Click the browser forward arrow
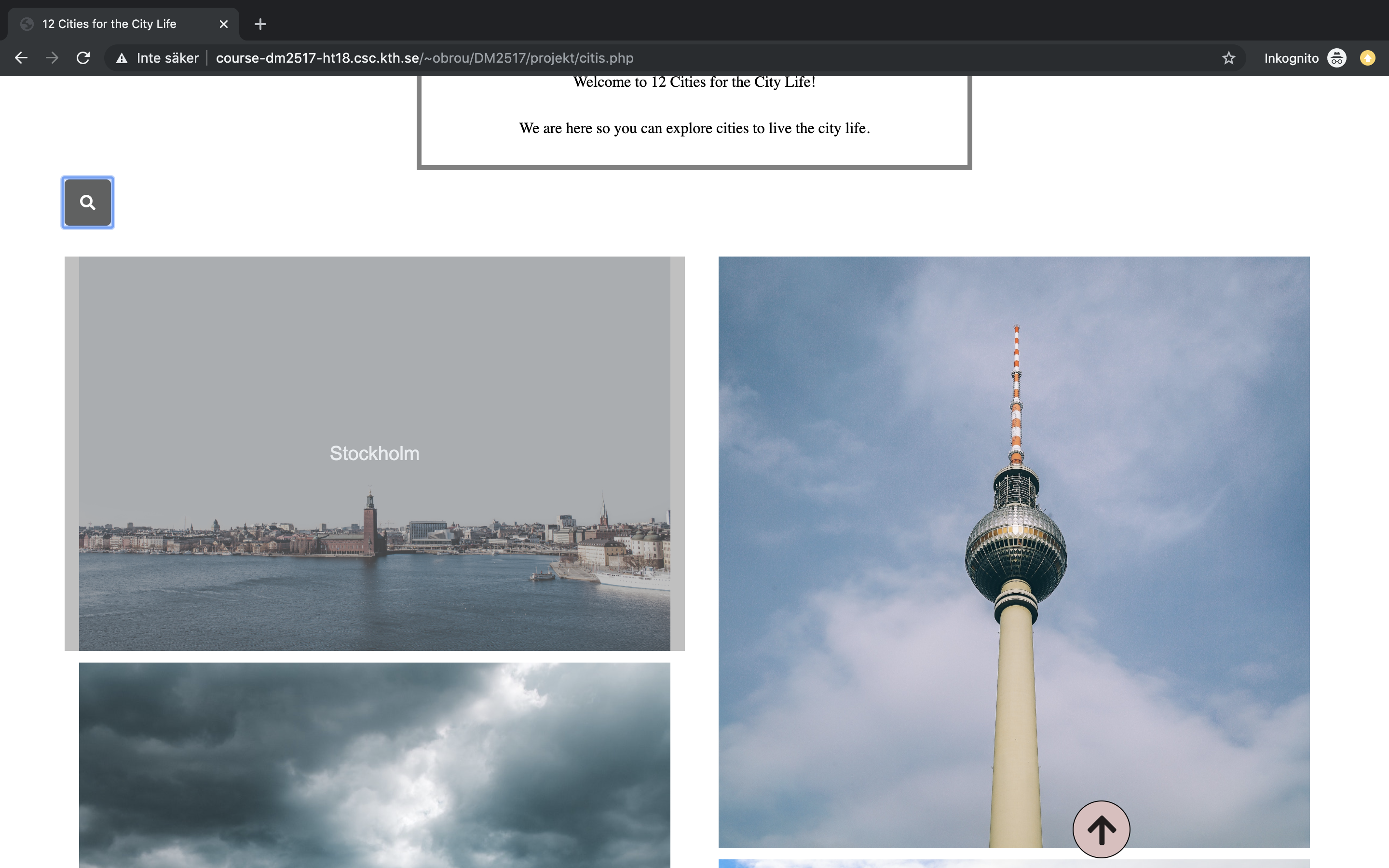The width and height of the screenshot is (1389, 868). pos(52,58)
